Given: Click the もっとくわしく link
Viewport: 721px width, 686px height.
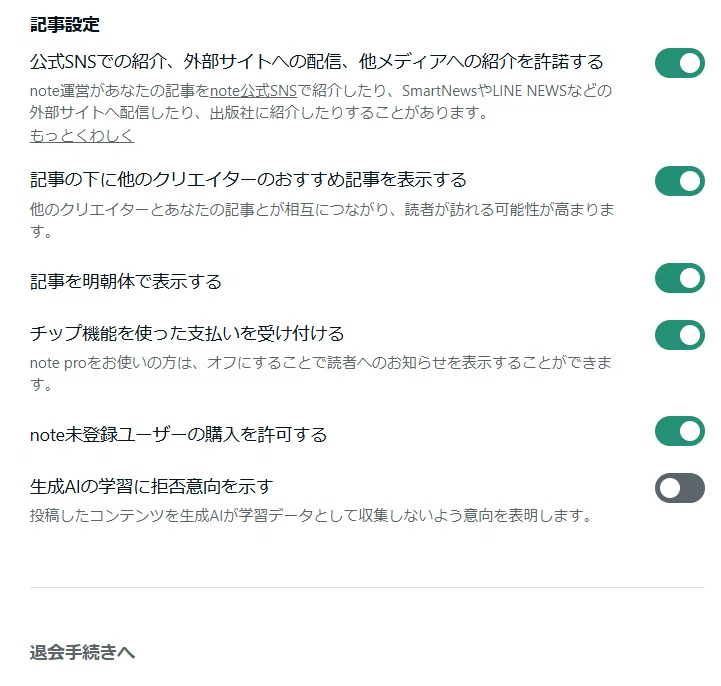Looking at the screenshot, I should [82, 135].
